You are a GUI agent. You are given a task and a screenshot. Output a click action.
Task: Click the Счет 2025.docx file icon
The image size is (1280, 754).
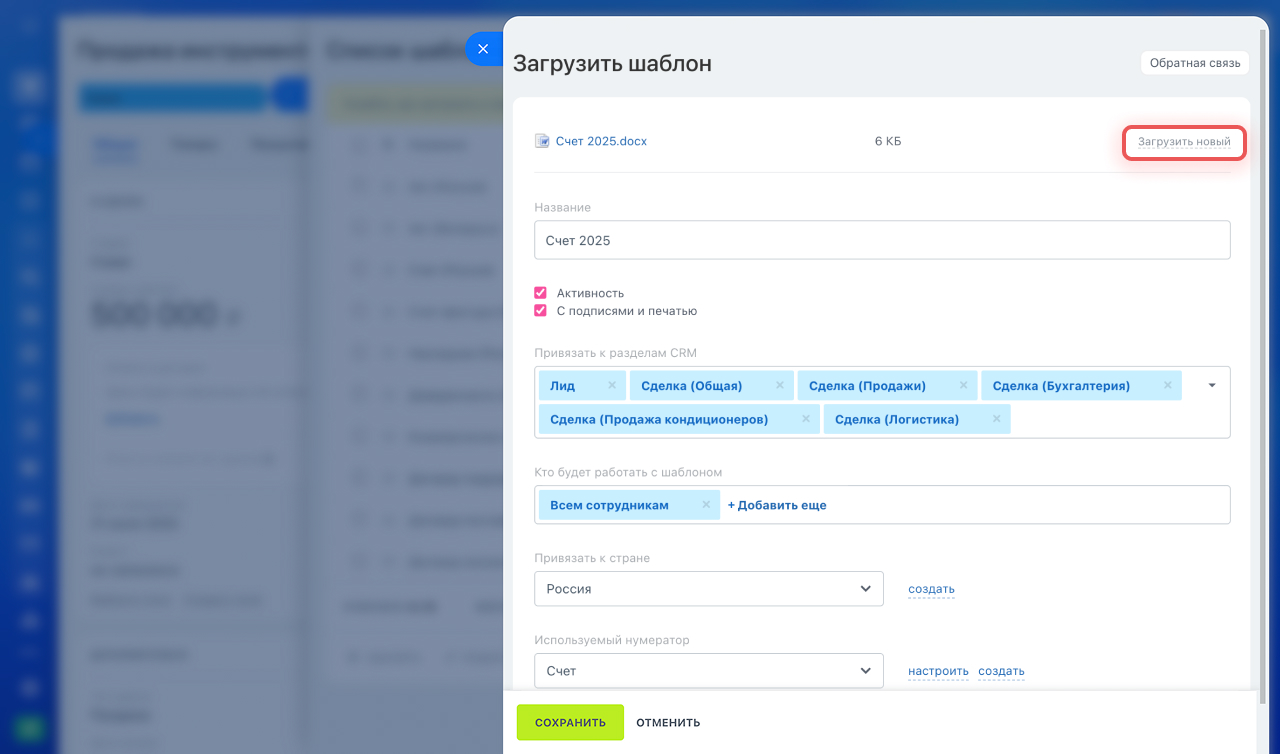[x=542, y=141]
